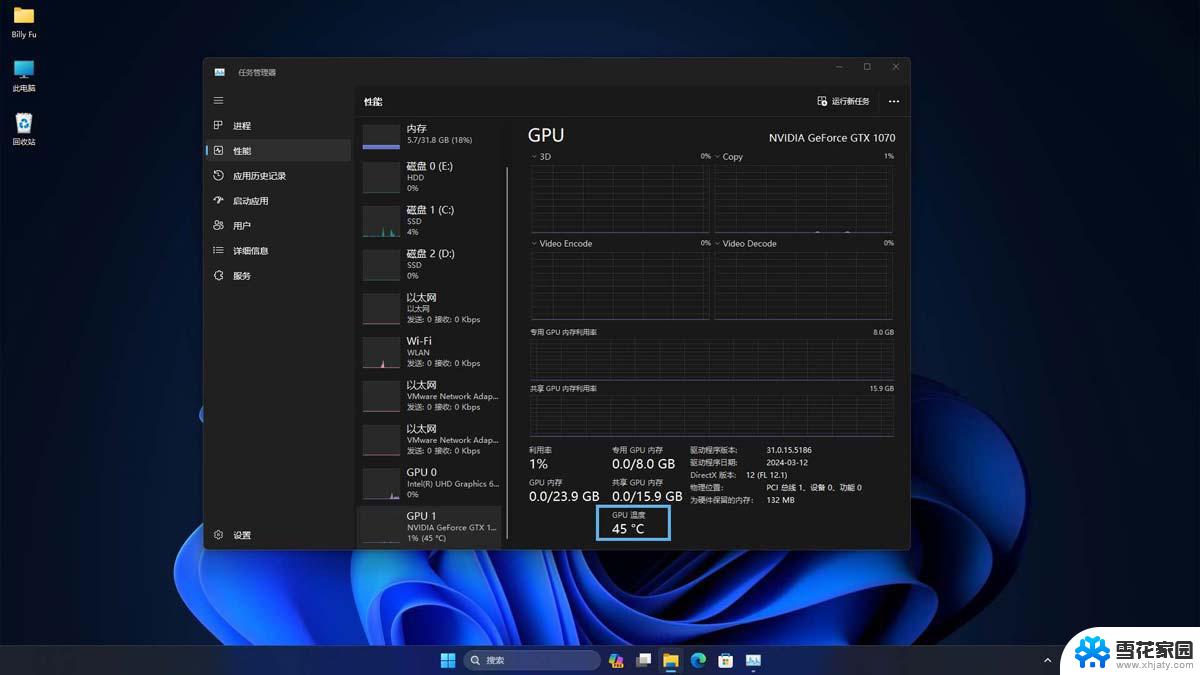
Task: Open the 进程 (Processes) page
Action: (278, 126)
